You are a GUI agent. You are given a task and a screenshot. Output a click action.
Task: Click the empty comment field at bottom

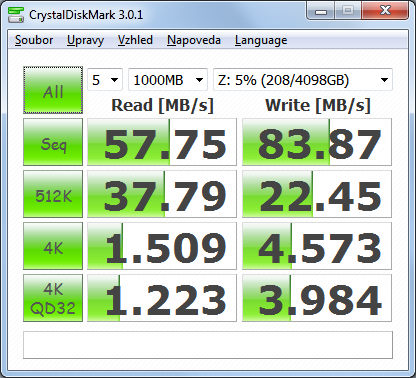coord(208,345)
